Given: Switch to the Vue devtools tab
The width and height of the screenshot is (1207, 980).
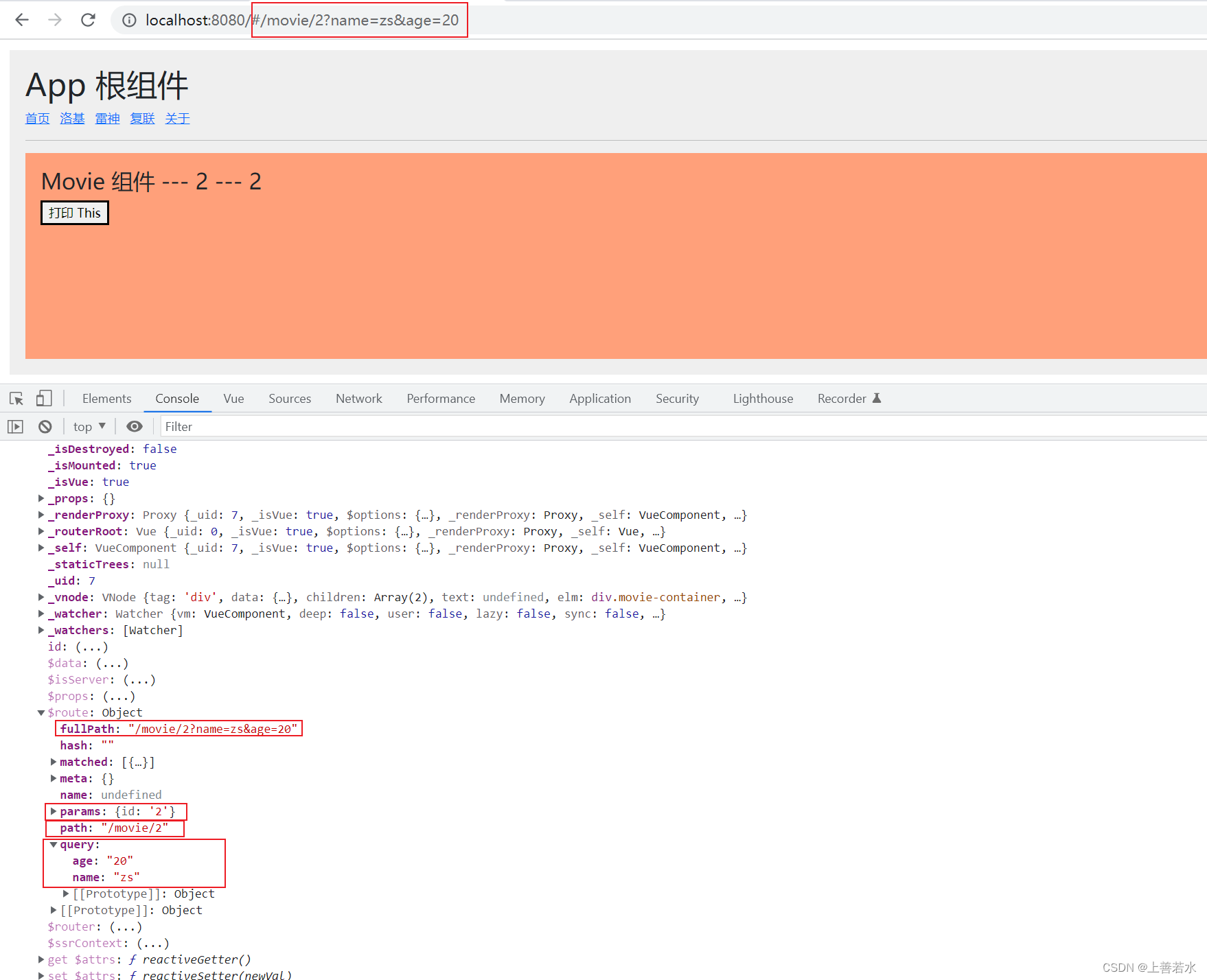Looking at the screenshot, I should (233, 399).
